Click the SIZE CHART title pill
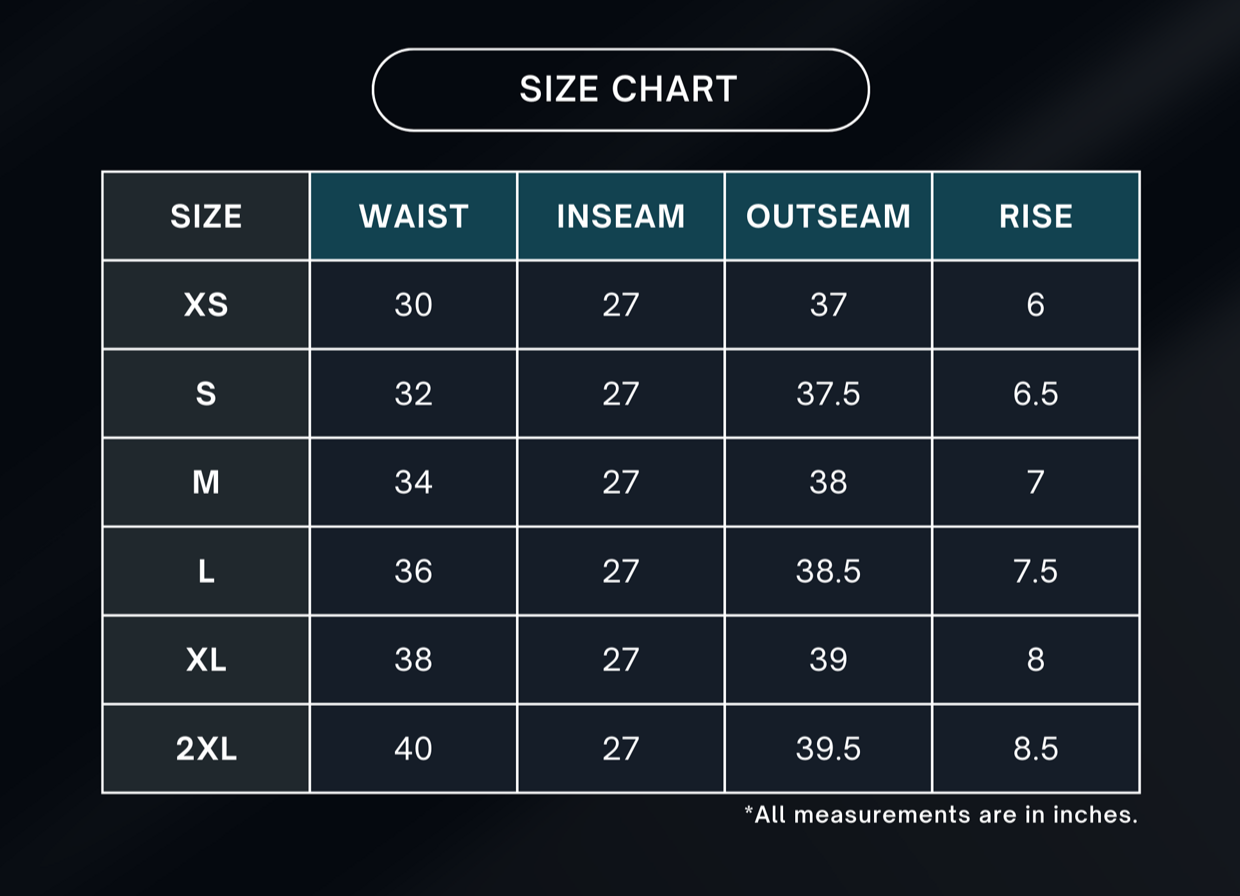This screenshot has height=896, width=1240. [620, 90]
